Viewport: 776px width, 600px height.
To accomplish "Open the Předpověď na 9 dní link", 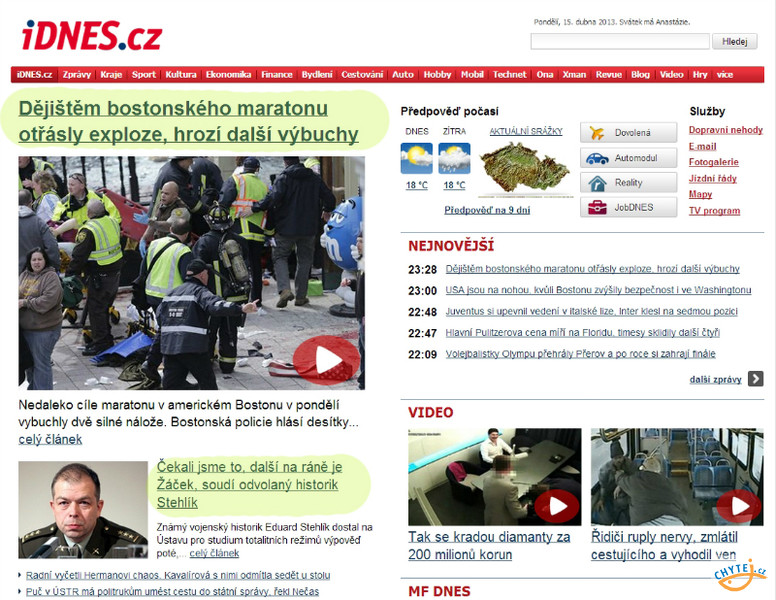I will tap(487, 210).
